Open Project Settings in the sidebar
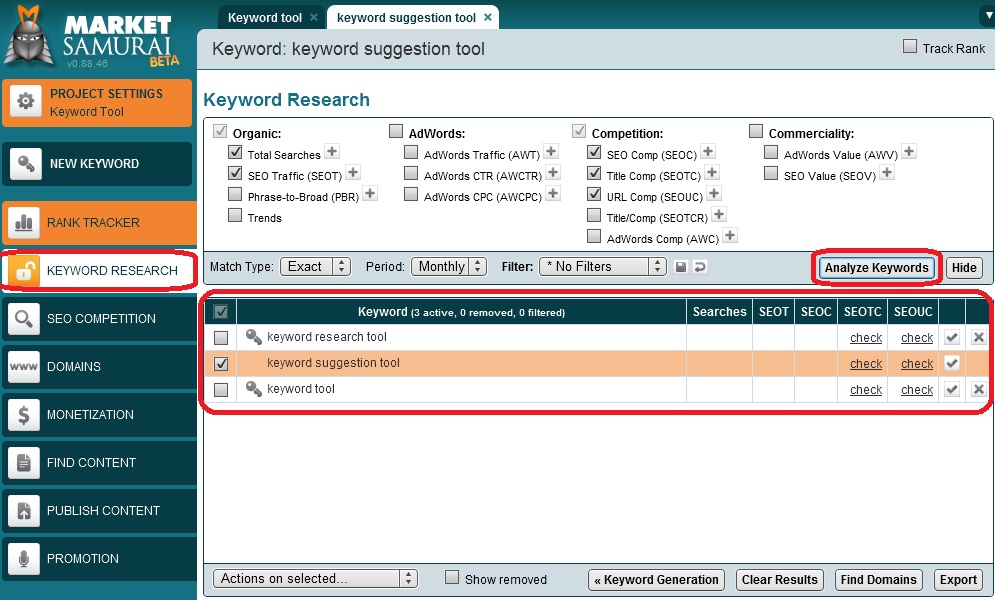This screenshot has width=995, height=600. tap(97, 103)
